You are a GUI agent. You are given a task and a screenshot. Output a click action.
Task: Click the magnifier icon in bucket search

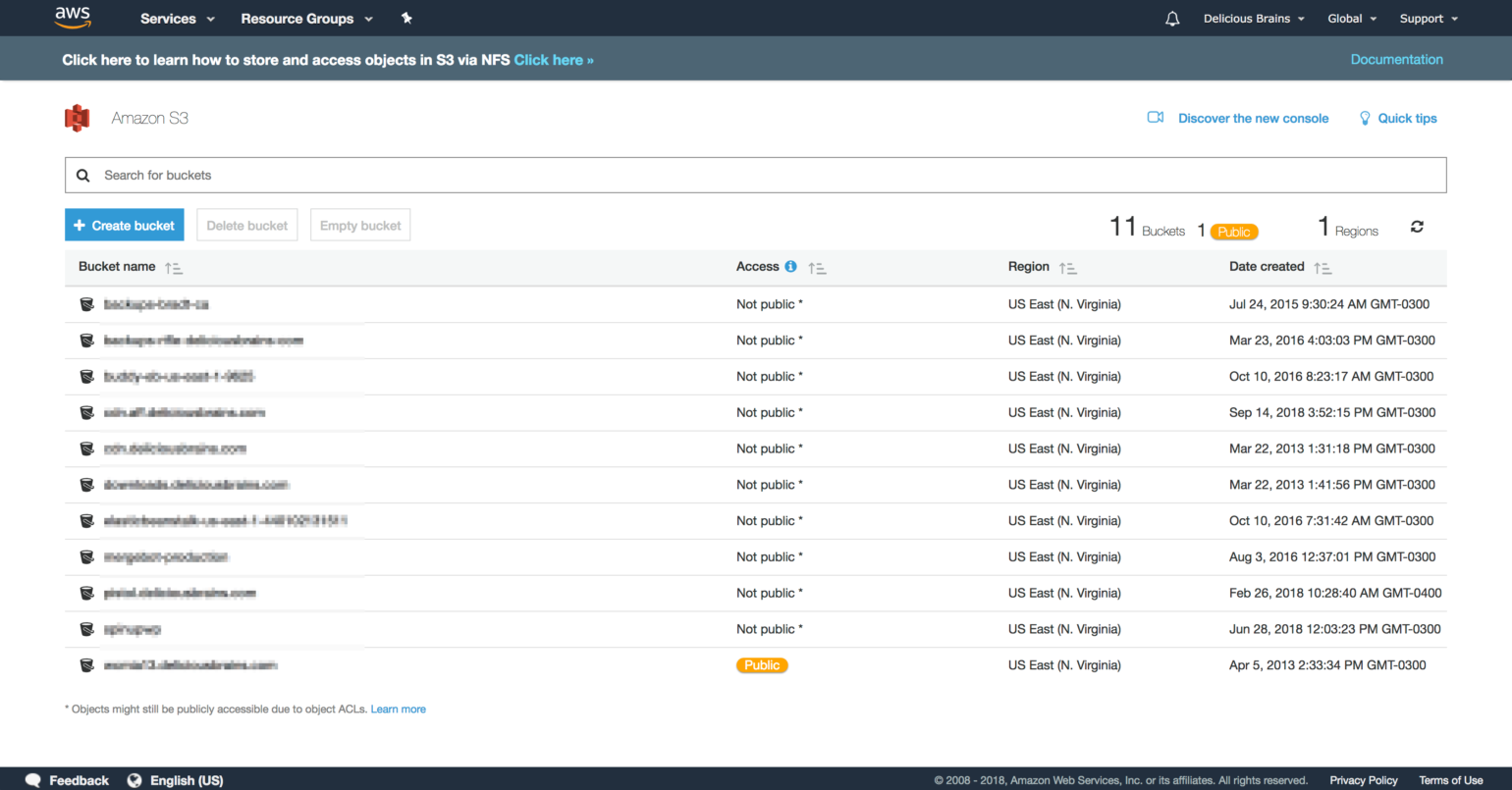[x=83, y=176]
